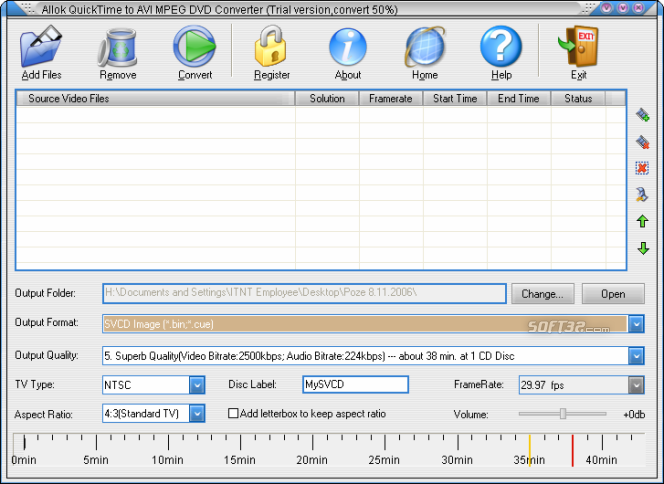Click the remove video film icon beside list
Screen dimensions: 664x484
tap(642, 142)
